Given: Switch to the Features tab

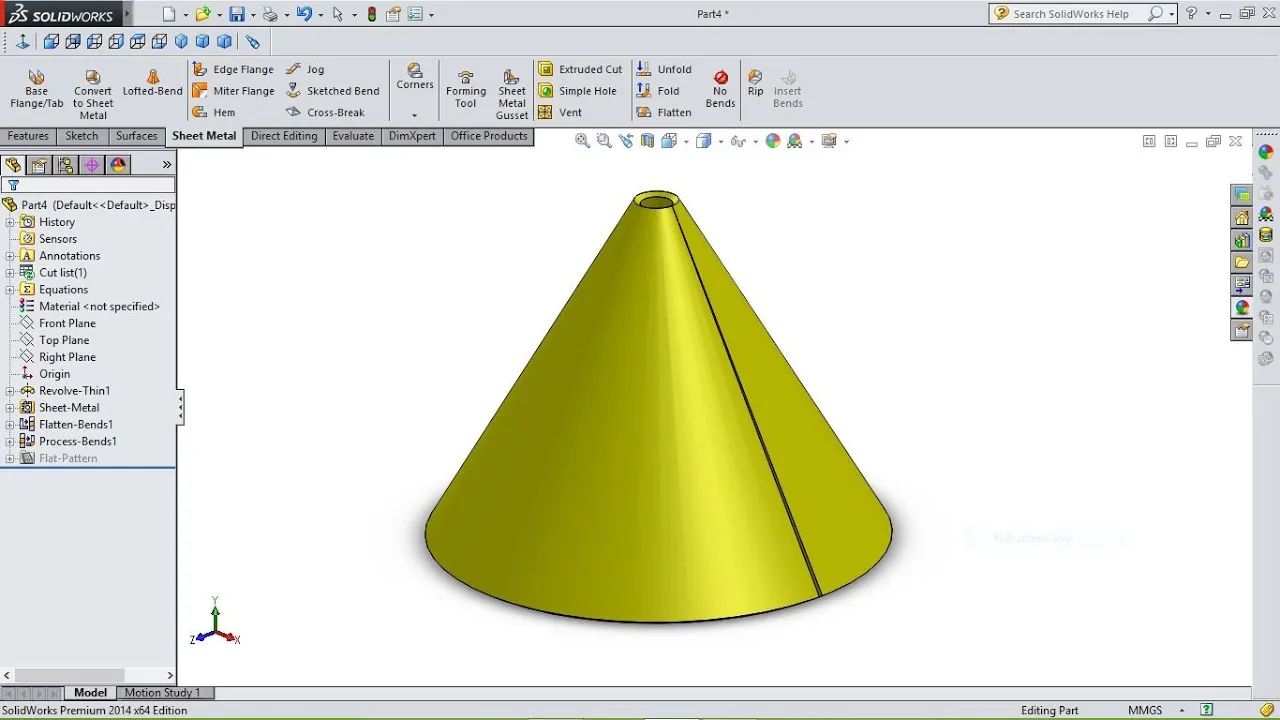Looking at the screenshot, I should 28,137.
